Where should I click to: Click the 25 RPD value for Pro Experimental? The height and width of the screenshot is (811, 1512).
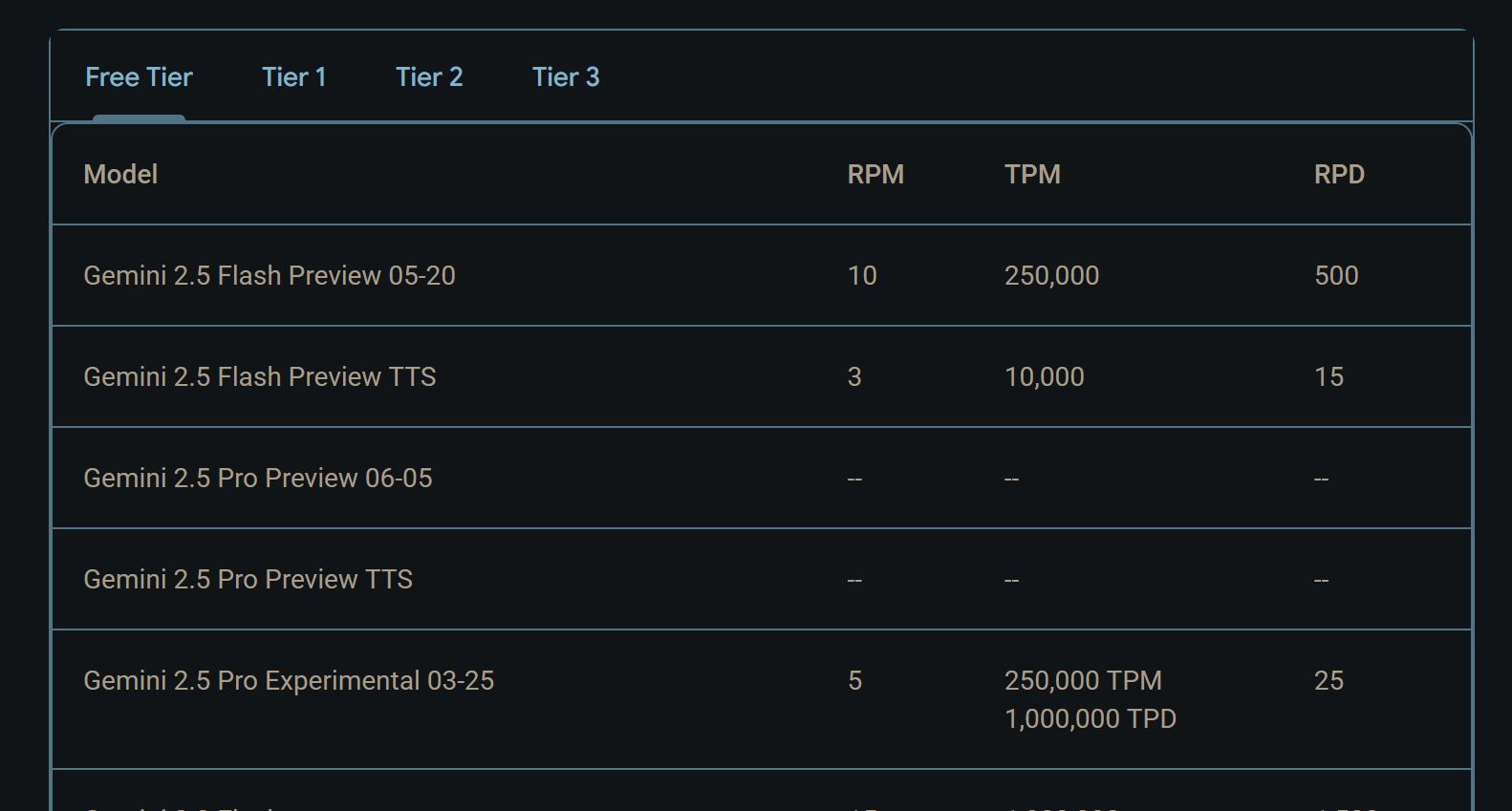point(1328,681)
